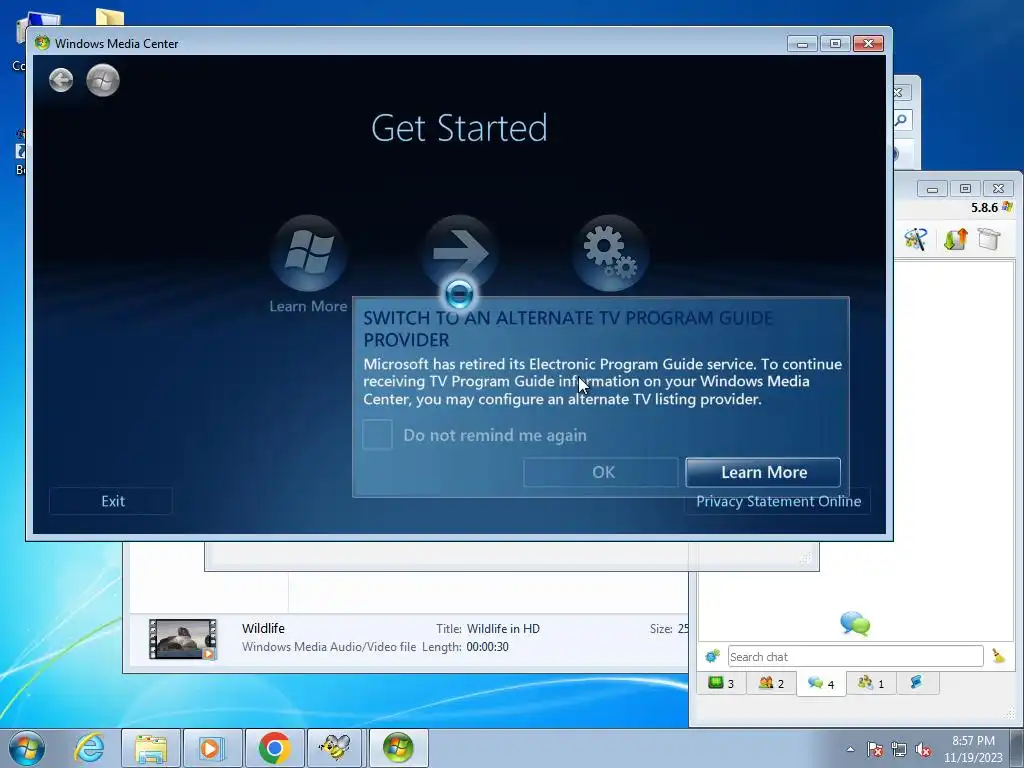Viewport: 1024px width, 768px height.
Task: Click the Title value Wildlife in HD
Action: coord(503,629)
